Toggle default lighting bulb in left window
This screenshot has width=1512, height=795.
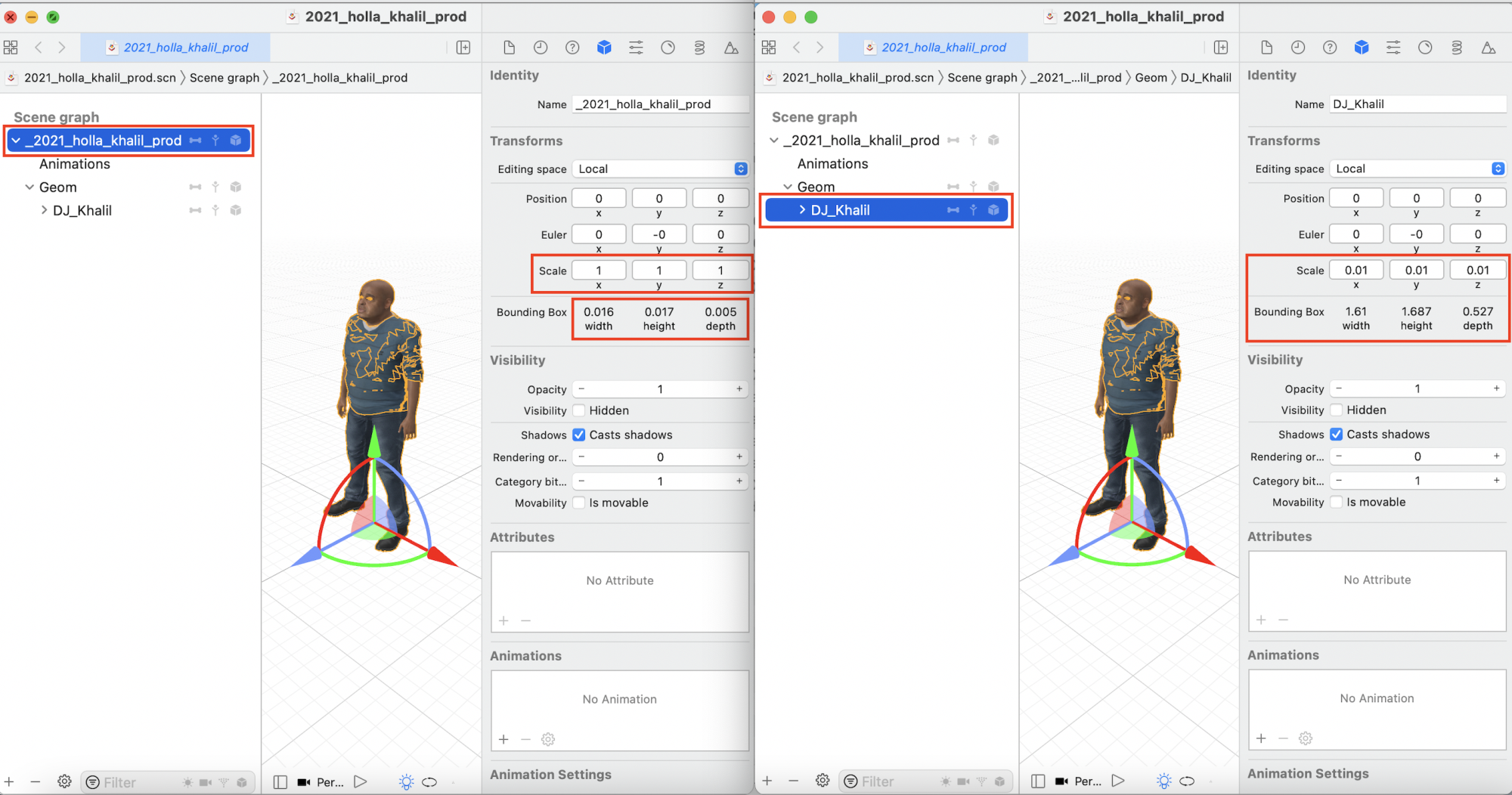coord(407,782)
